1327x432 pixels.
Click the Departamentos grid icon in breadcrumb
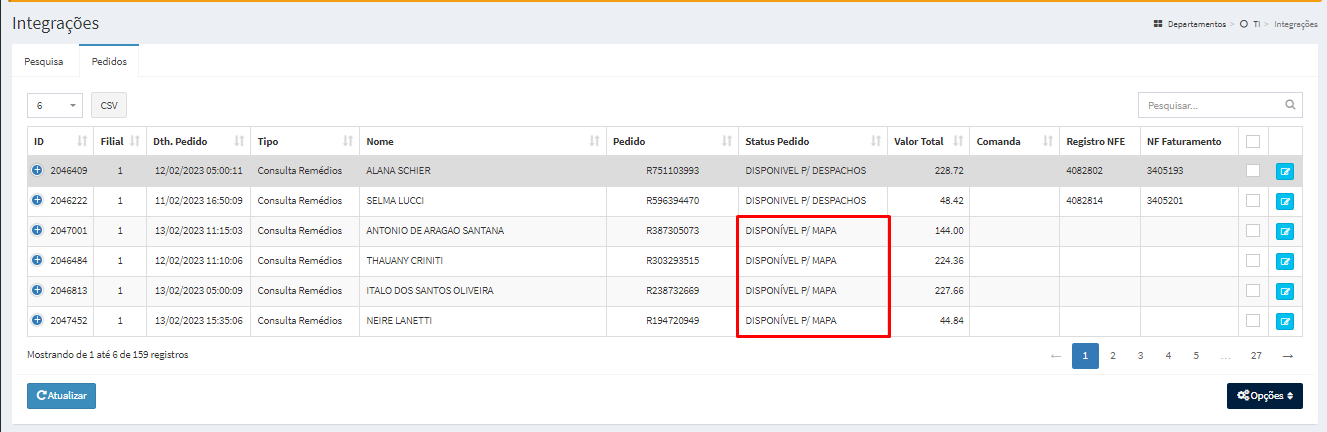pyautogui.click(x=1158, y=24)
